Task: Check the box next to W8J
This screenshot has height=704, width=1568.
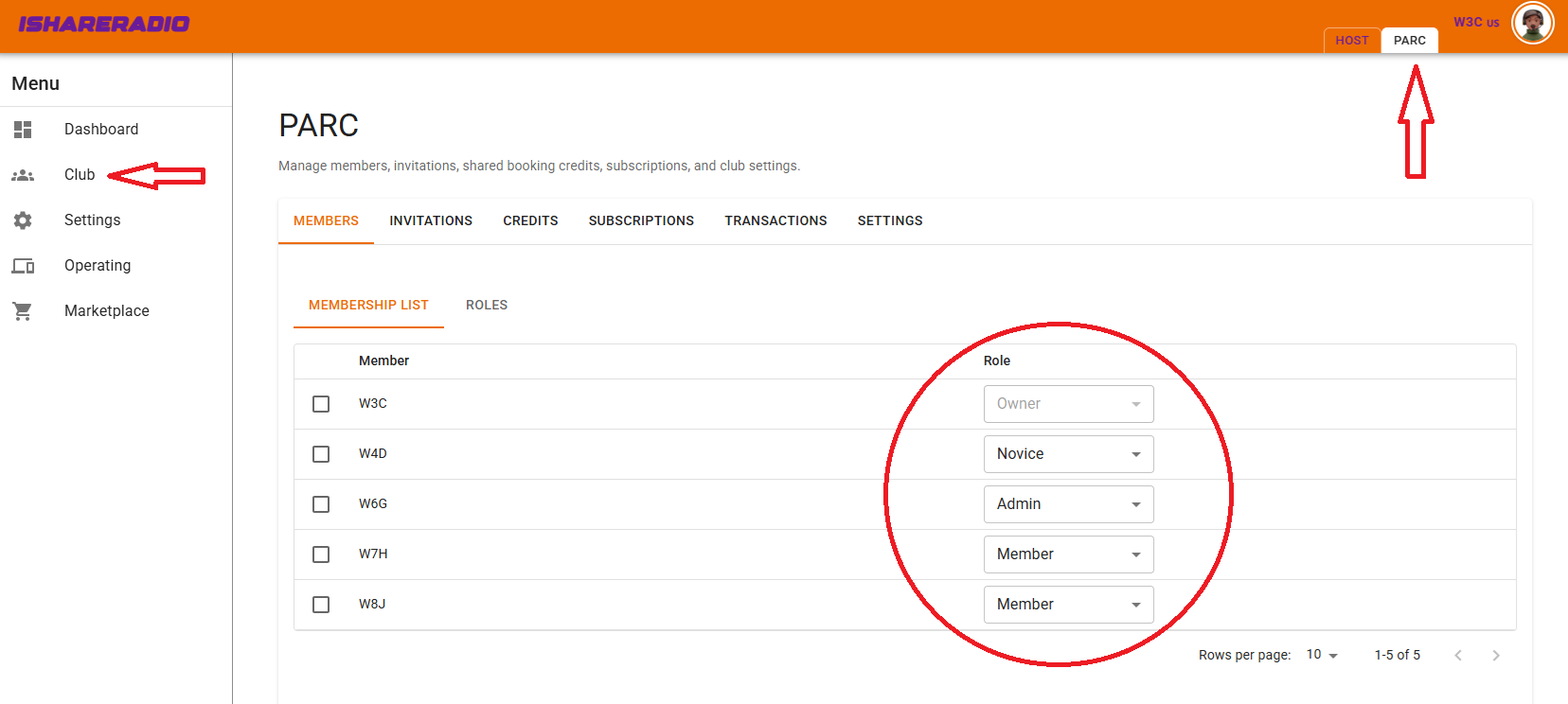Action: tap(321, 605)
